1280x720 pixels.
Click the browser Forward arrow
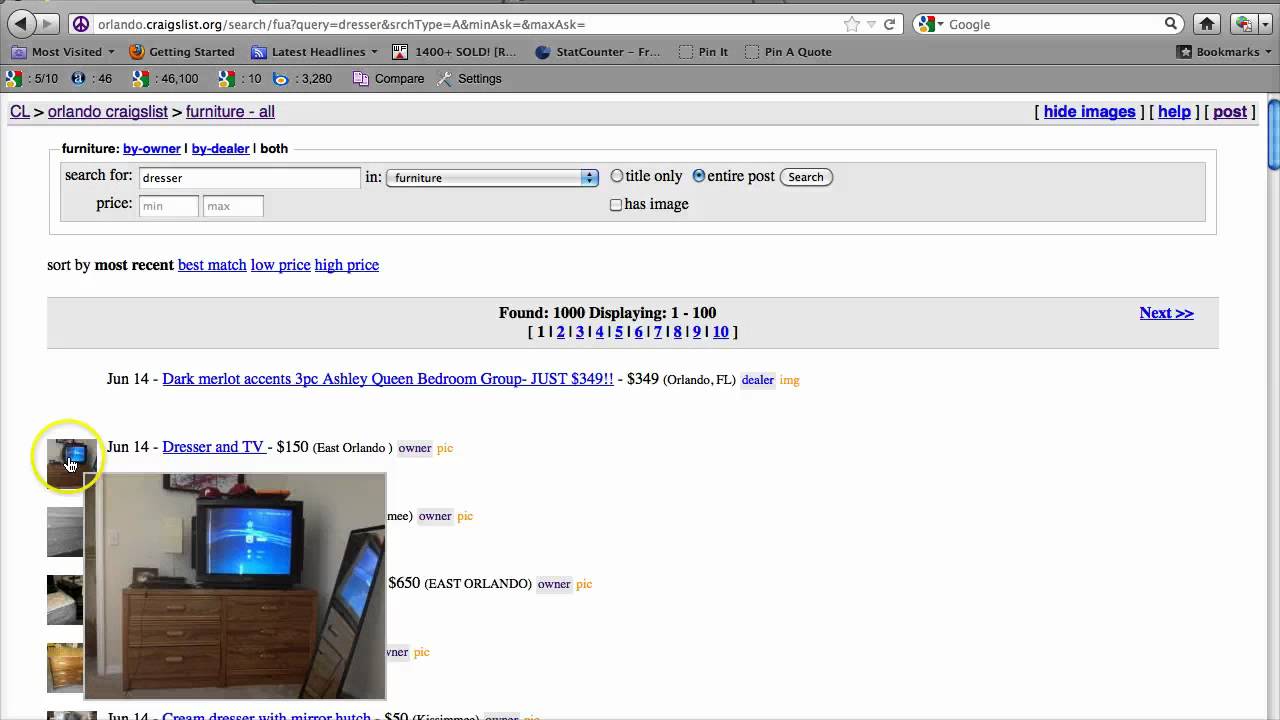point(46,24)
